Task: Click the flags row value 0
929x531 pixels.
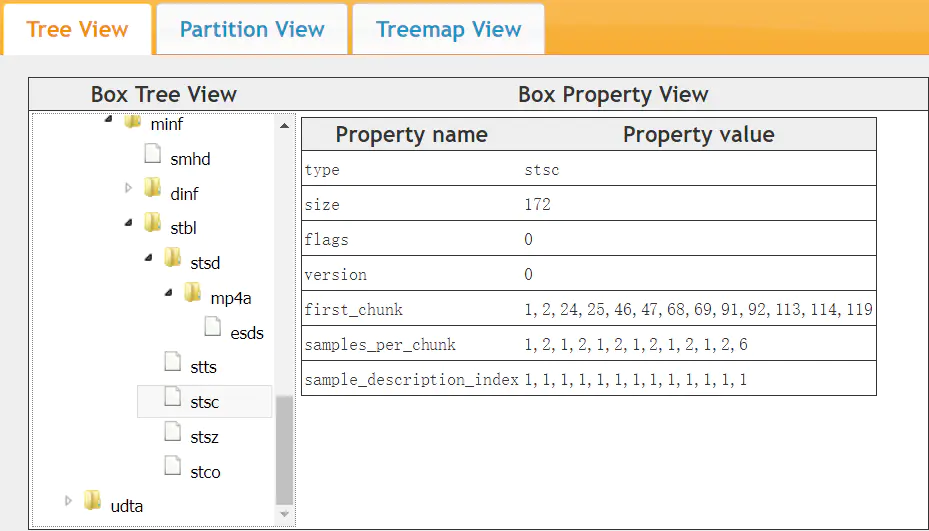Action: pos(528,239)
